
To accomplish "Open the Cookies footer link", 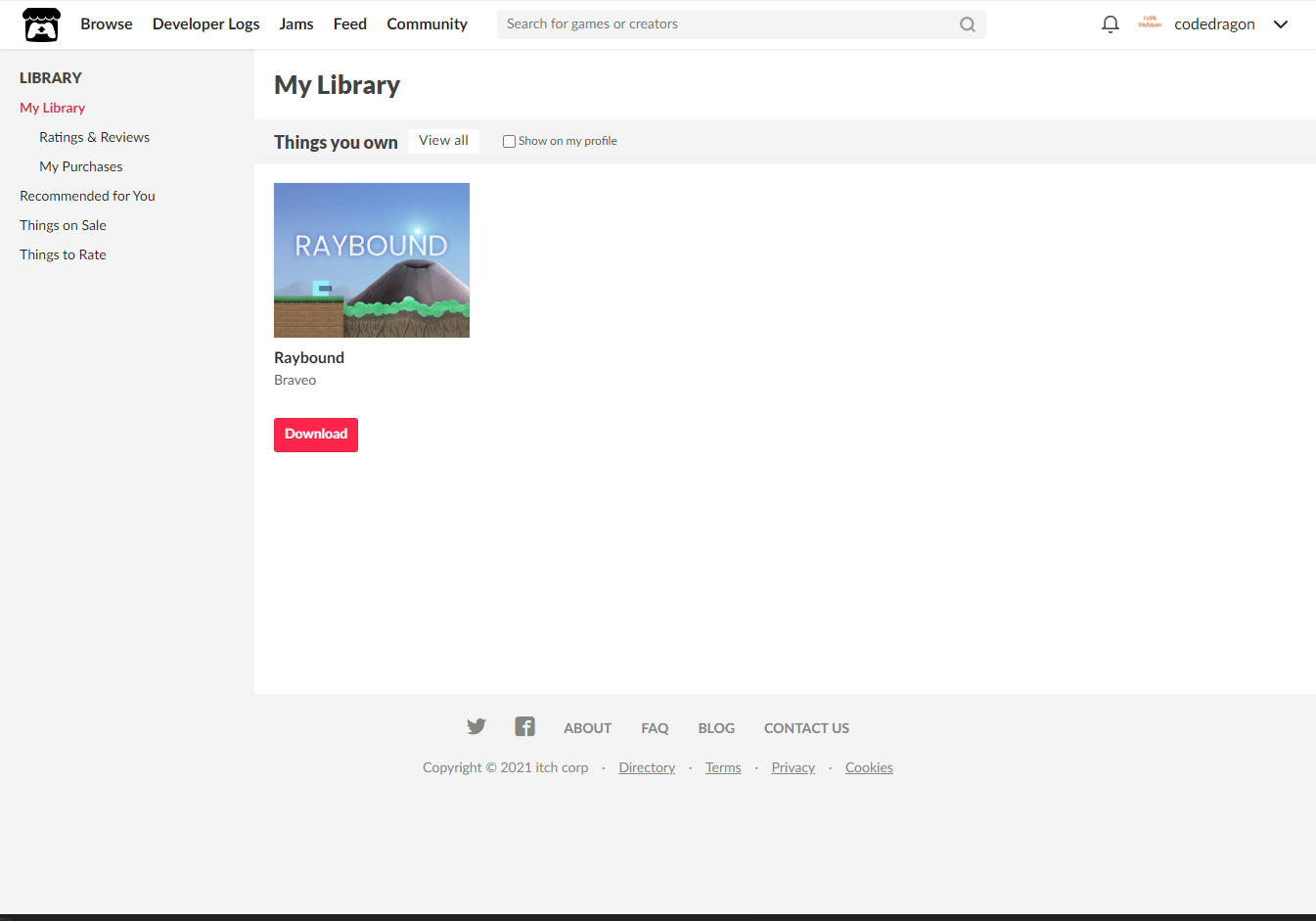I will click(869, 767).
